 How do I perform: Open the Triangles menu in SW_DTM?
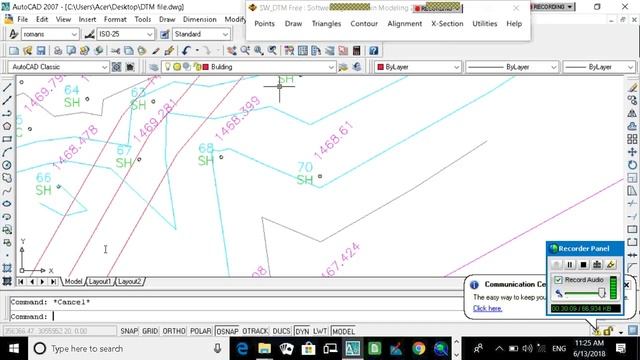(x=326, y=24)
